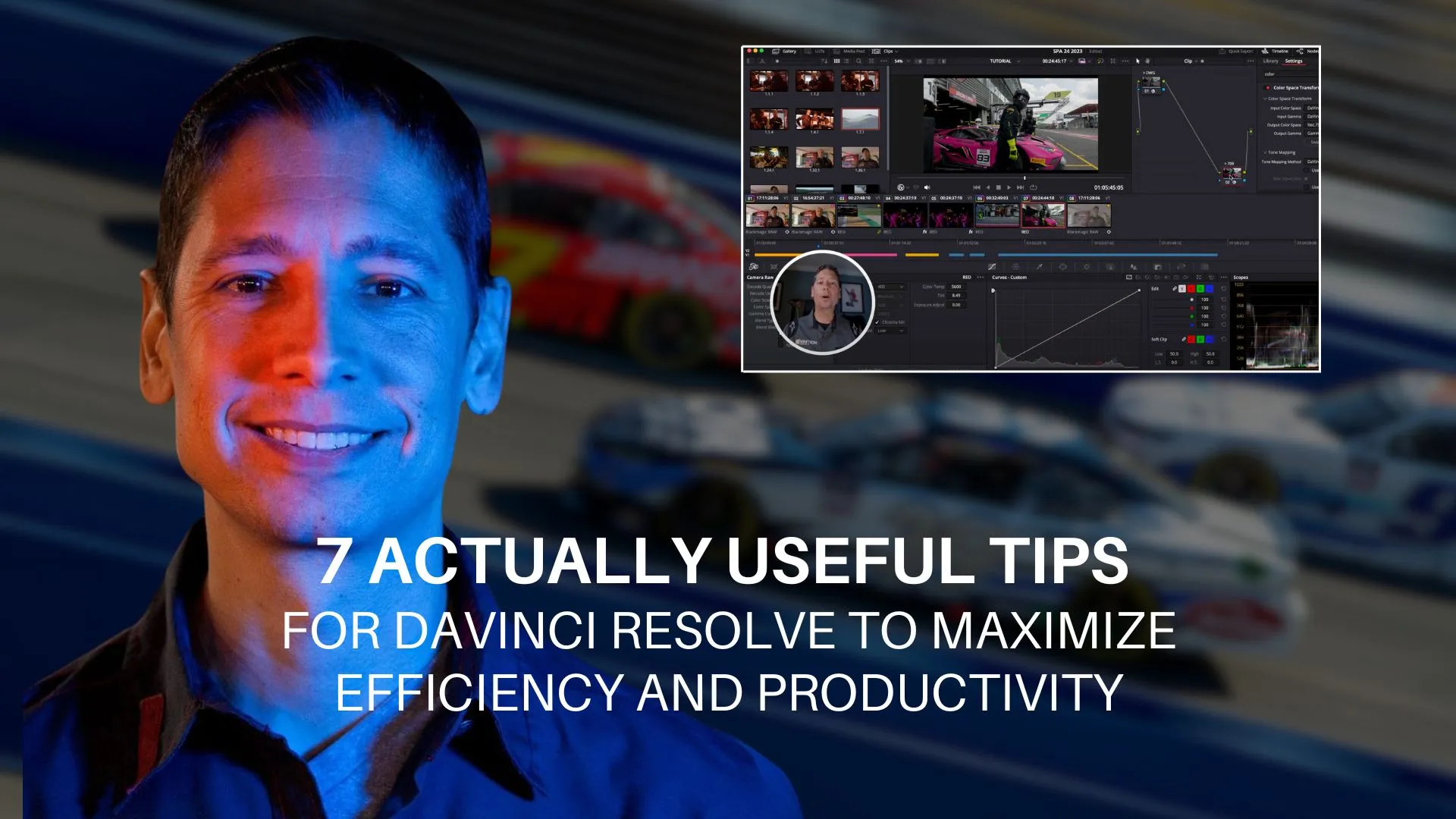Open the Gallery panel
This screenshot has width=1456, height=819.
pos(785,52)
